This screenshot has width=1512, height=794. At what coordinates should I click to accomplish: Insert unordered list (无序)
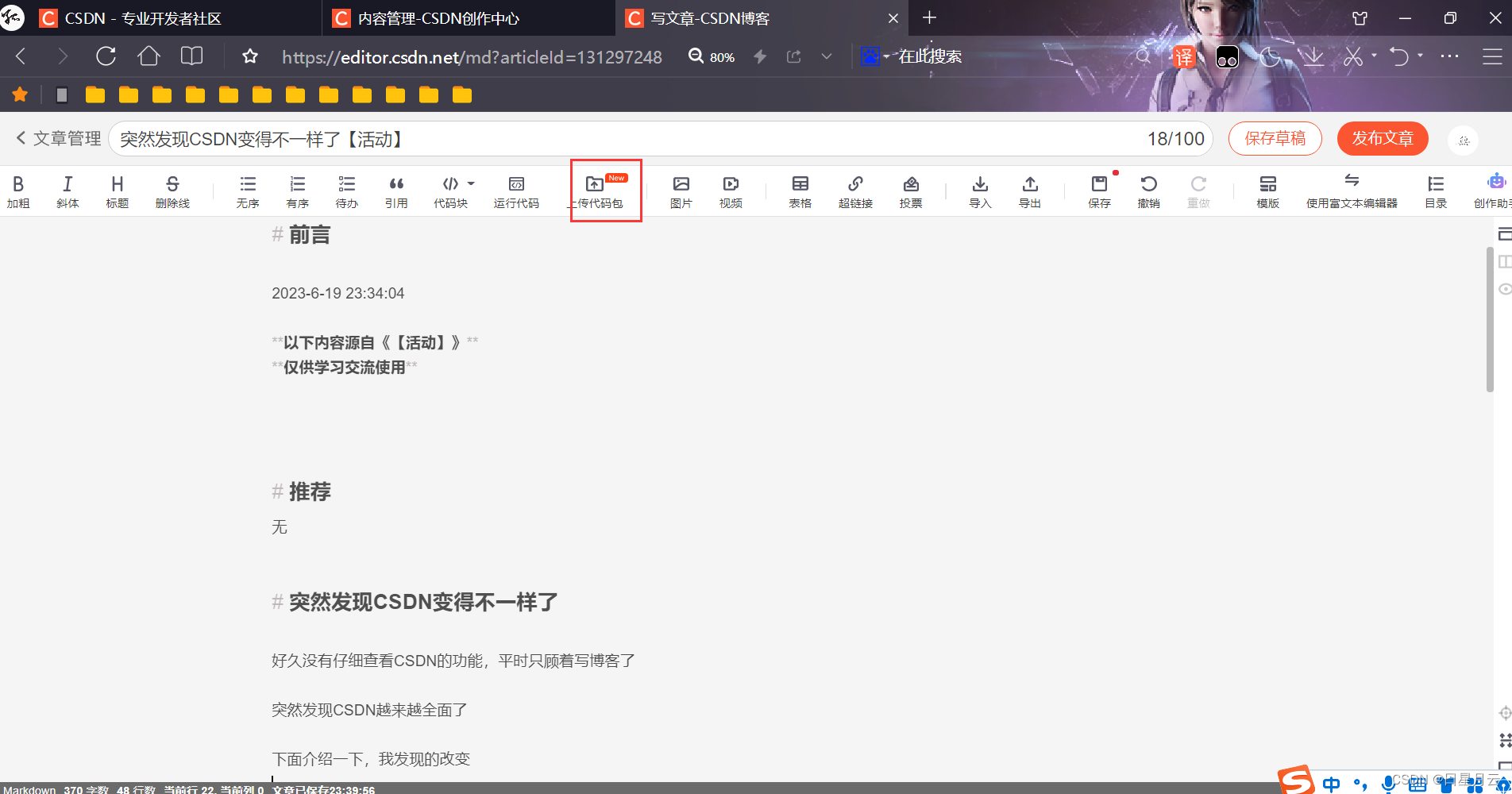(248, 192)
